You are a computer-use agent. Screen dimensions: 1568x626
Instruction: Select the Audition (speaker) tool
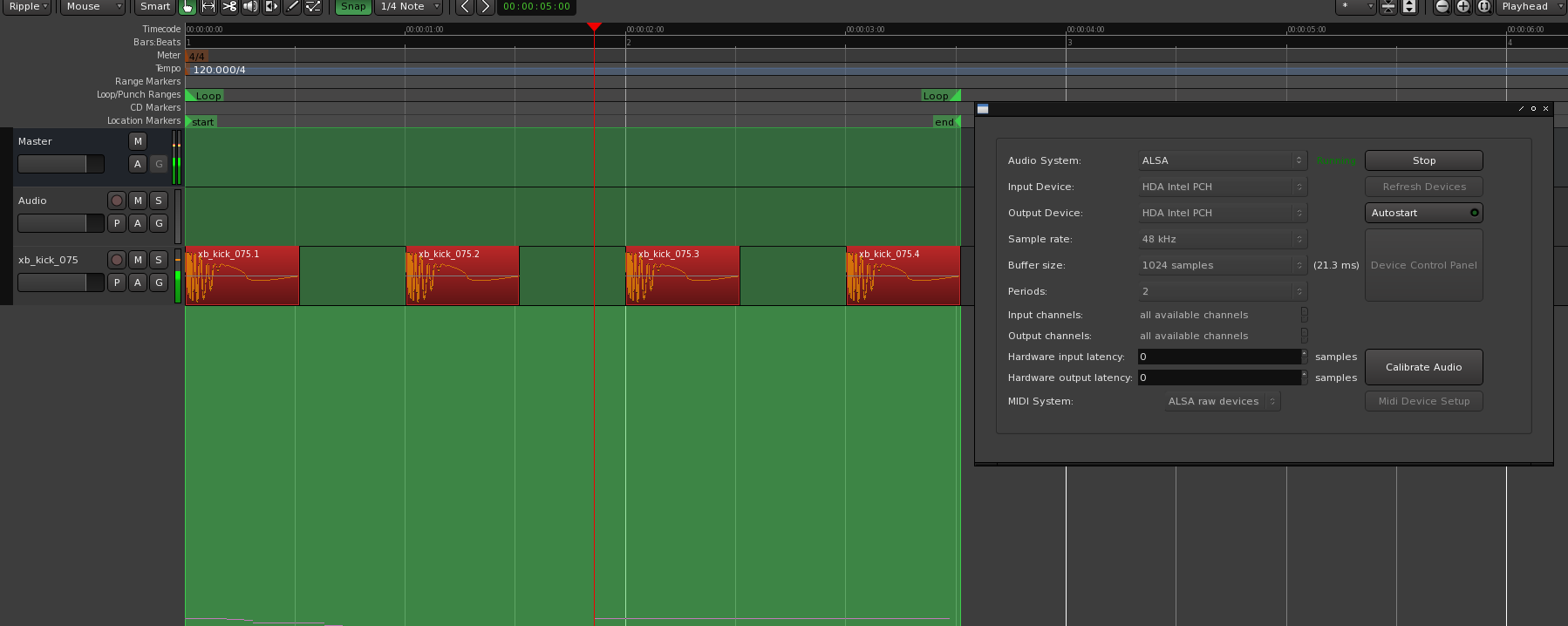click(250, 7)
